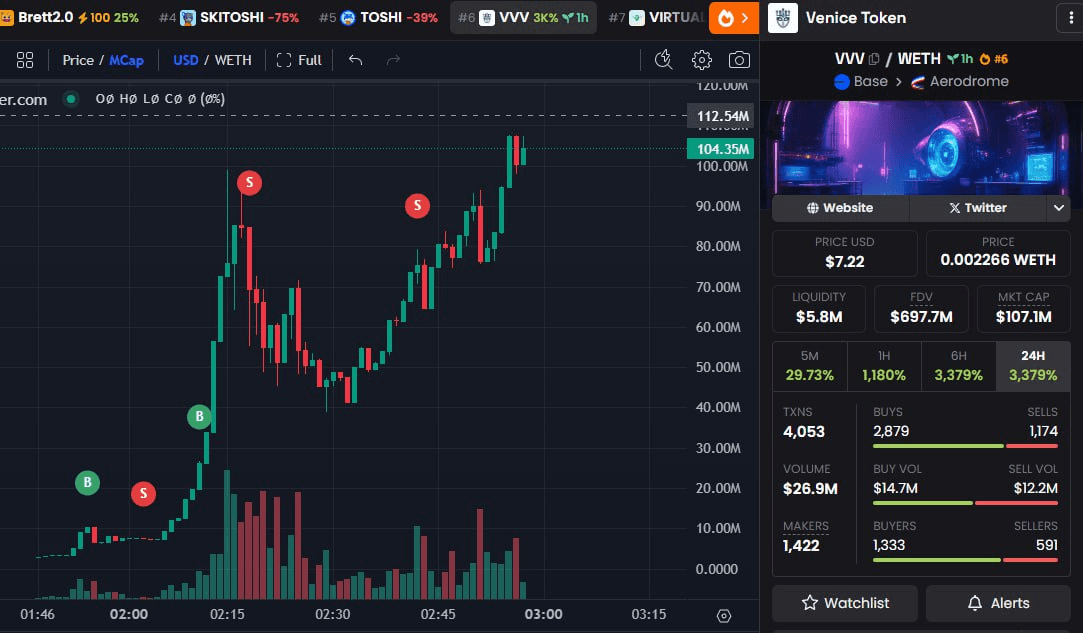This screenshot has height=633, width=1083.
Task: Select the 1H timeframe stats tab
Action: (x=884, y=366)
